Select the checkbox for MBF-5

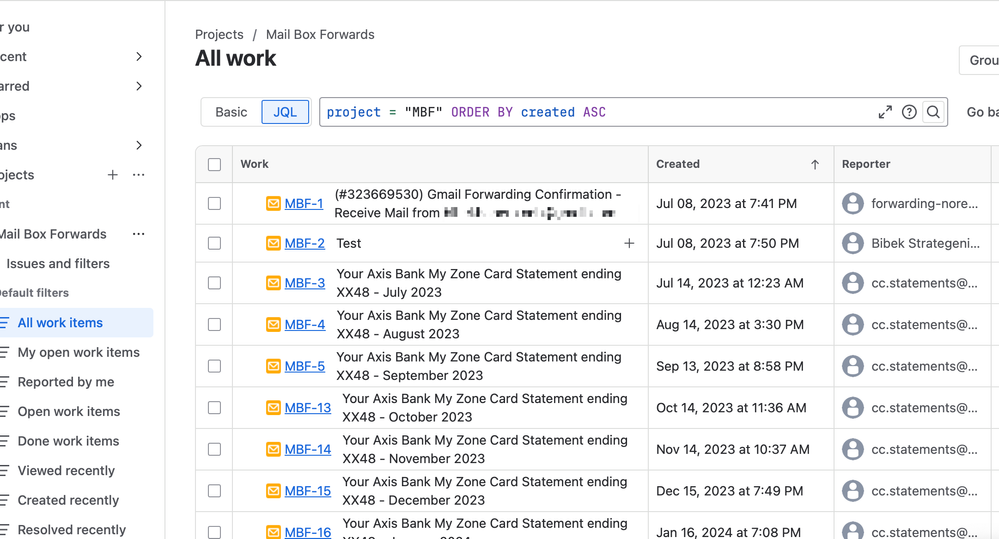[x=215, y=366]
